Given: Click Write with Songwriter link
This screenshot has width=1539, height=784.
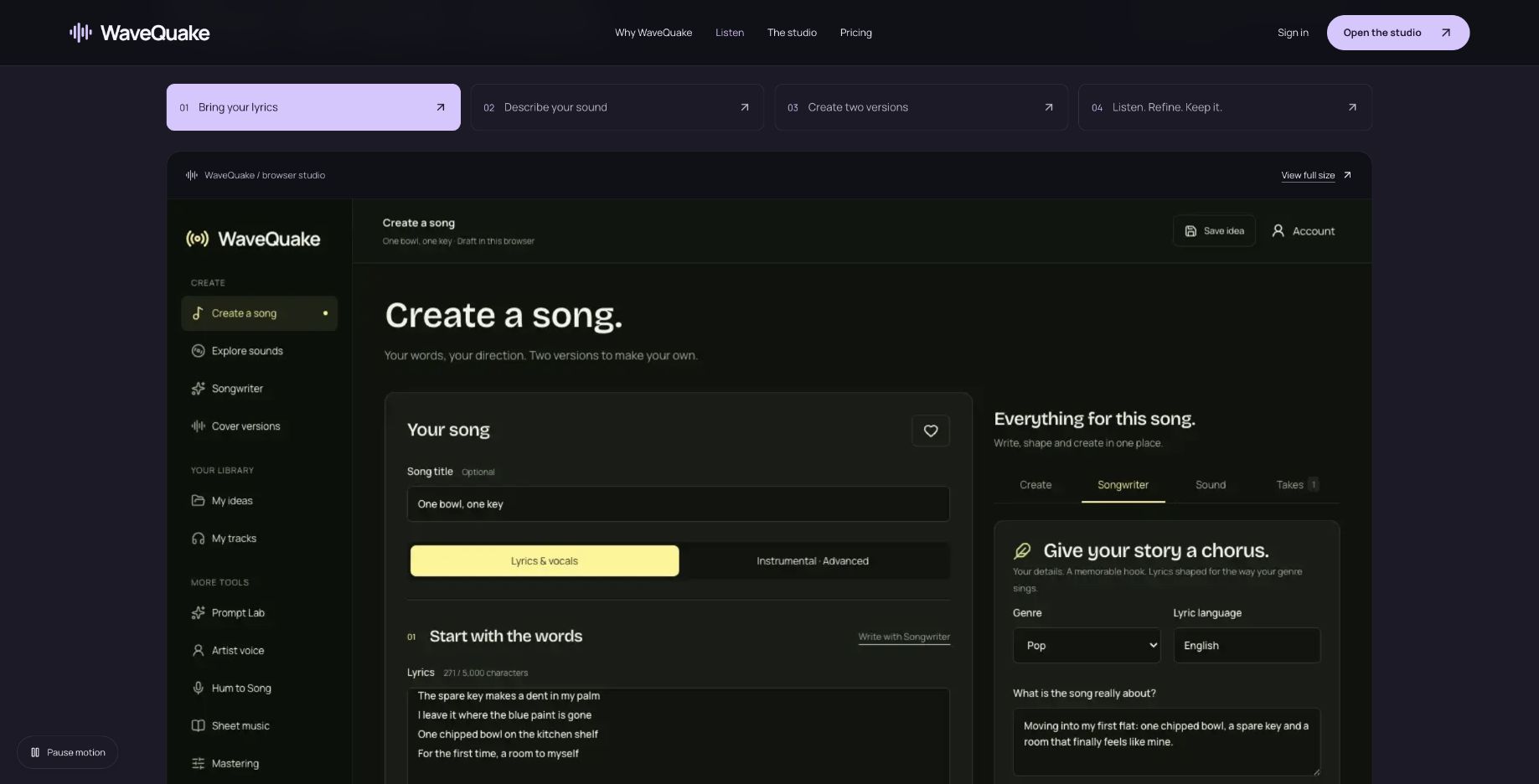Looking at the screenshot, I should pyautogui.click(x=904, y=637).
